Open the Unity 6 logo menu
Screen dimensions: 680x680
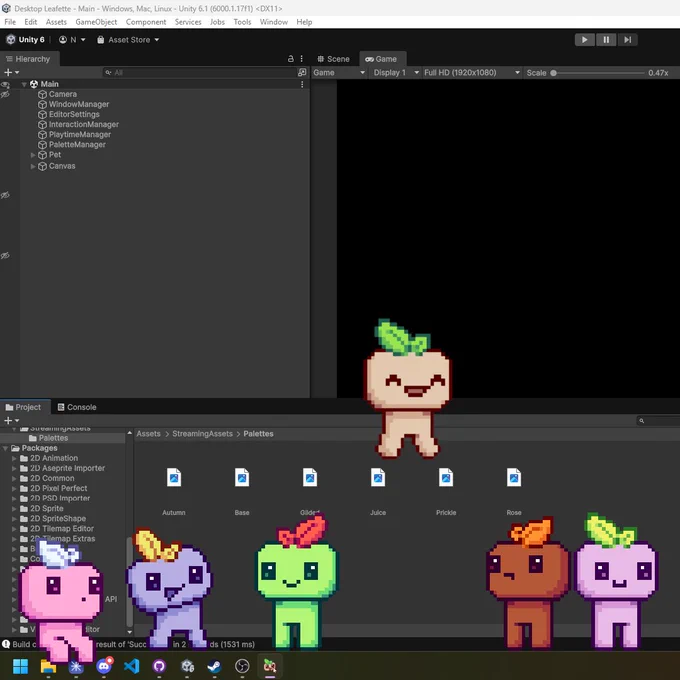(25, 40)
